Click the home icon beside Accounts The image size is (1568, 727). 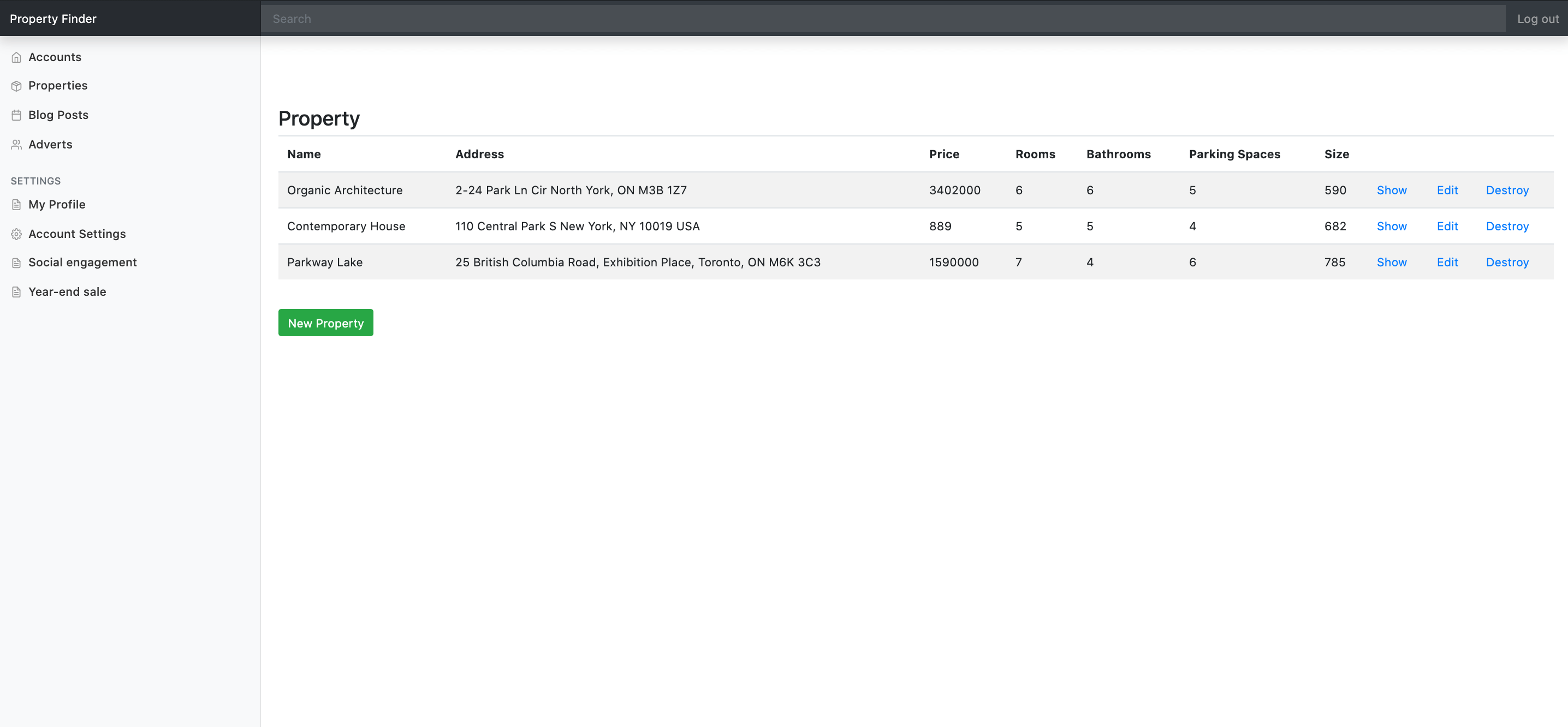tap(16, 57)
